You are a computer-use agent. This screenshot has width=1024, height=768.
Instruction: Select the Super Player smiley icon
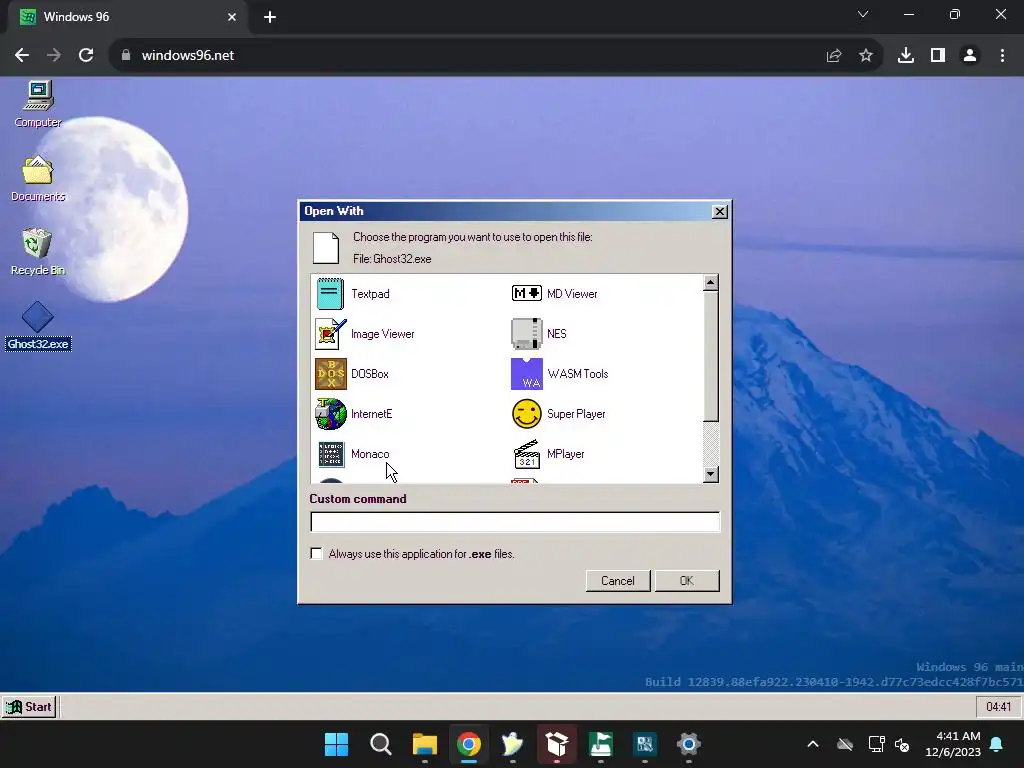pos(526,414)
